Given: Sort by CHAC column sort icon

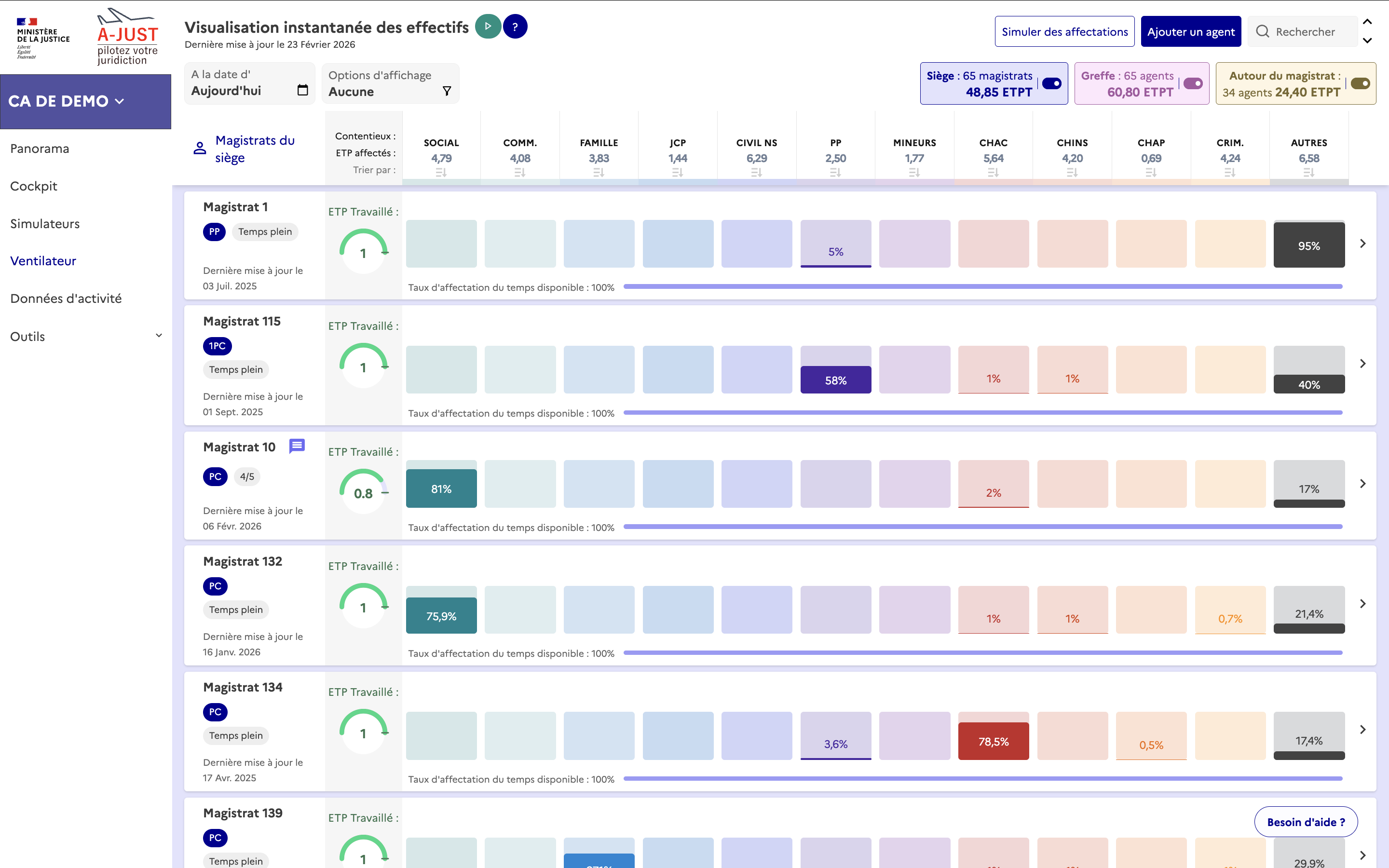Looking at the screenshot, I should click(x=993, y=172).
